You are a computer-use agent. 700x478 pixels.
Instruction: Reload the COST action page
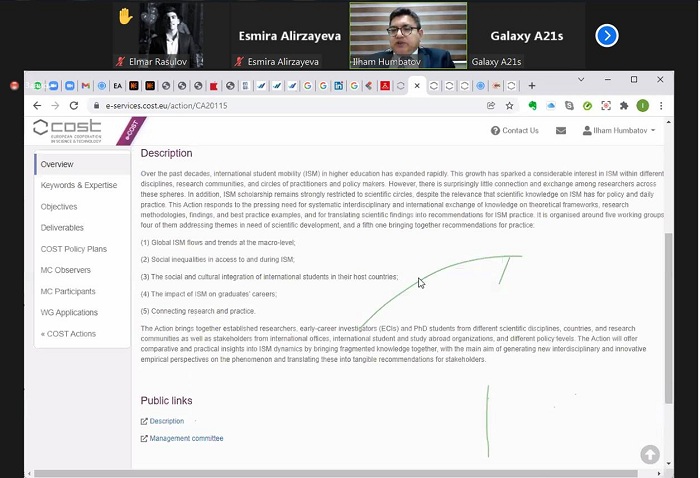coord(74,106)
